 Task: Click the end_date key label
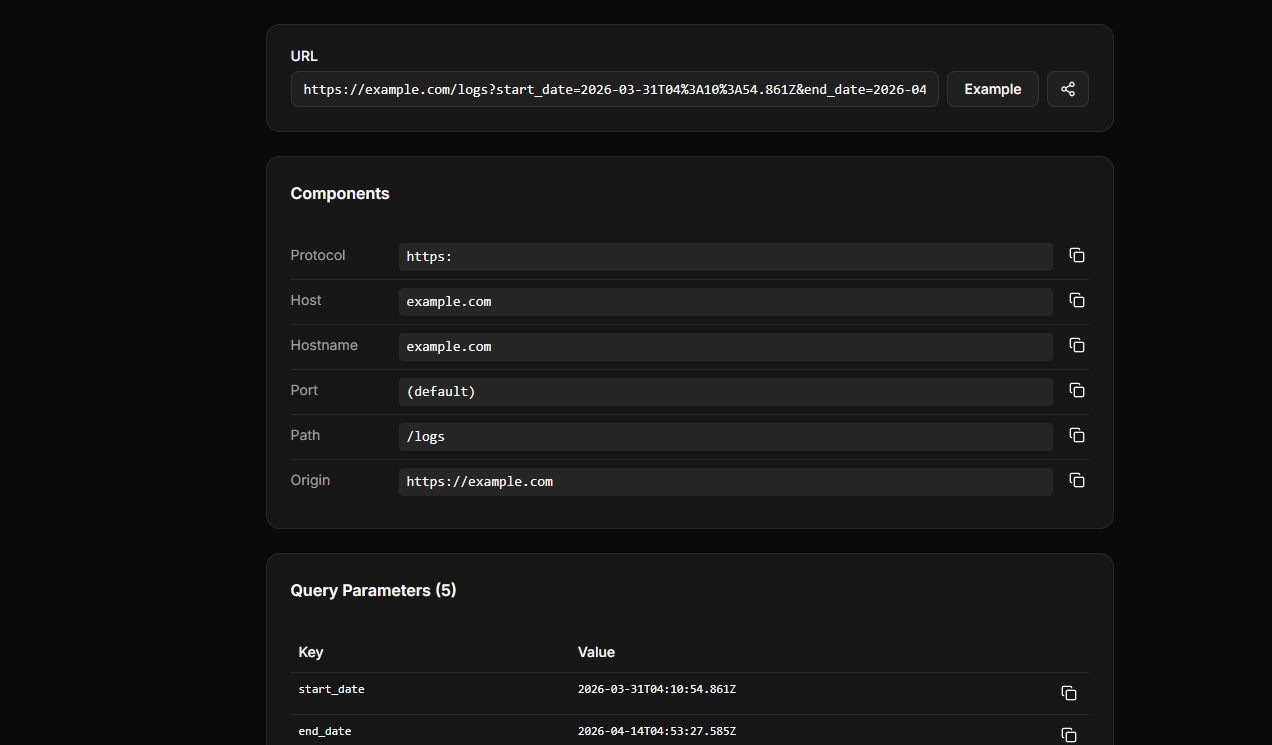click(325, 731)
